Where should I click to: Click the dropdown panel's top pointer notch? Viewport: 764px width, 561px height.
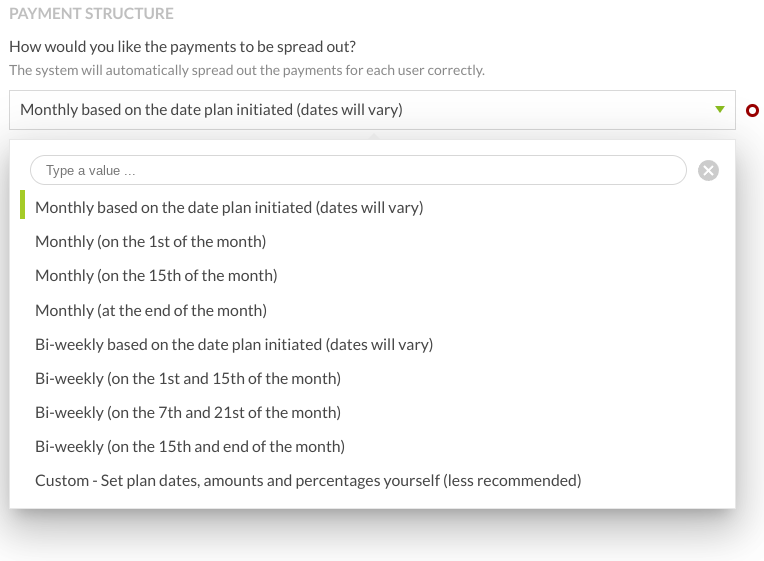(372, 136)
